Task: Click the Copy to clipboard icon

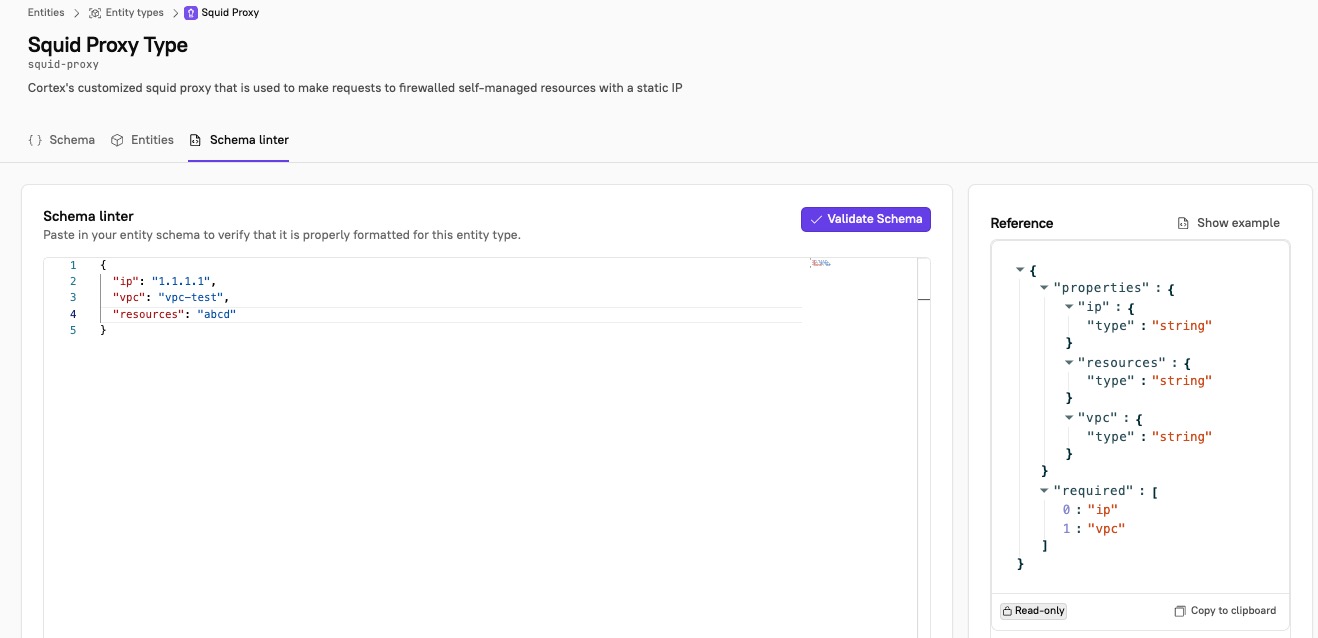Action: click(x=1181, y=610)
